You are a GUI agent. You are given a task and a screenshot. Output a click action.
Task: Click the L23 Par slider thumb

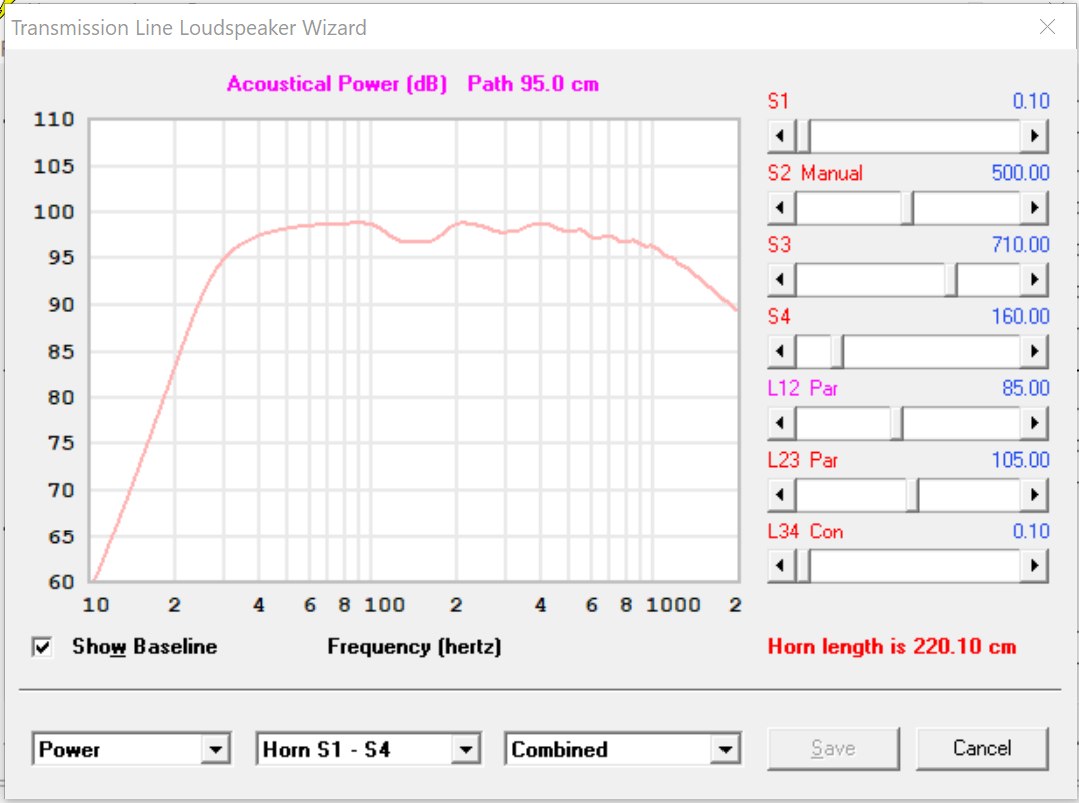[x=912, y=495]
